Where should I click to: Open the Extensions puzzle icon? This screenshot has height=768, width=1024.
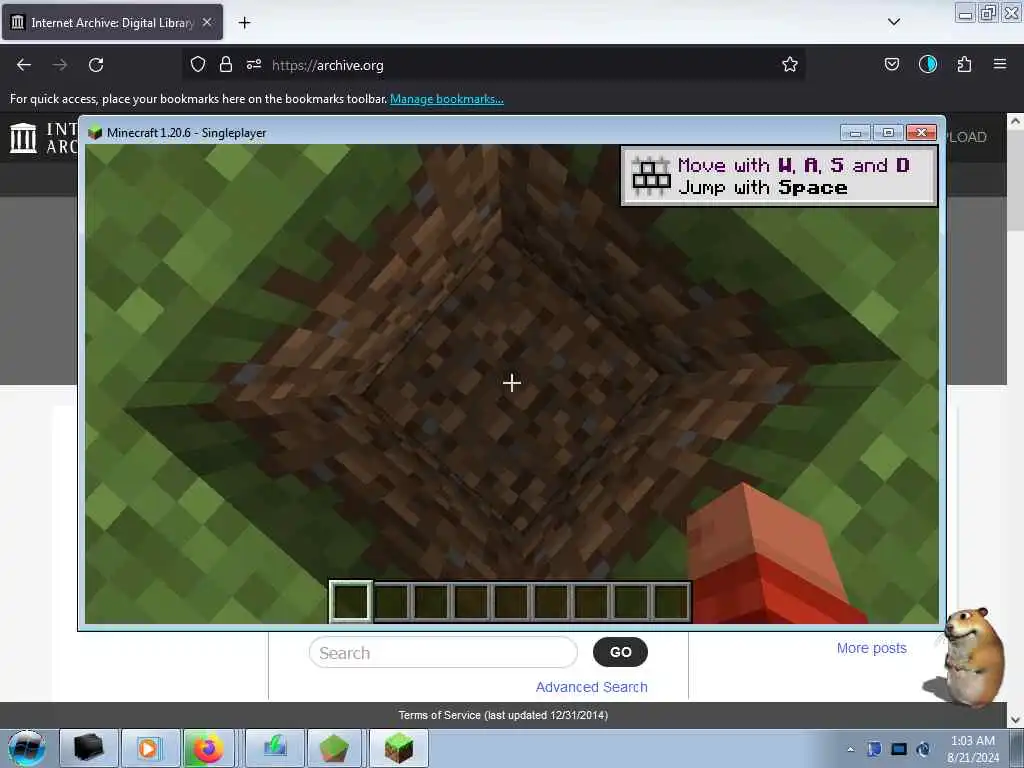(x=964, y=64)
